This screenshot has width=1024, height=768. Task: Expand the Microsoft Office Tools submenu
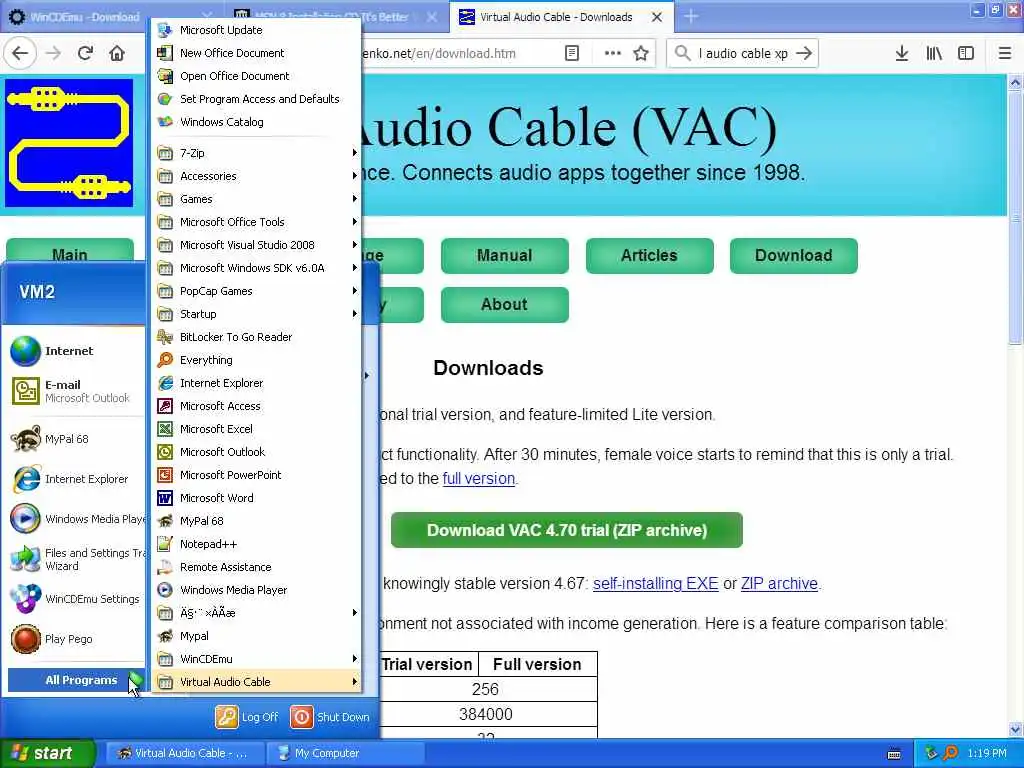pos(258,222)
